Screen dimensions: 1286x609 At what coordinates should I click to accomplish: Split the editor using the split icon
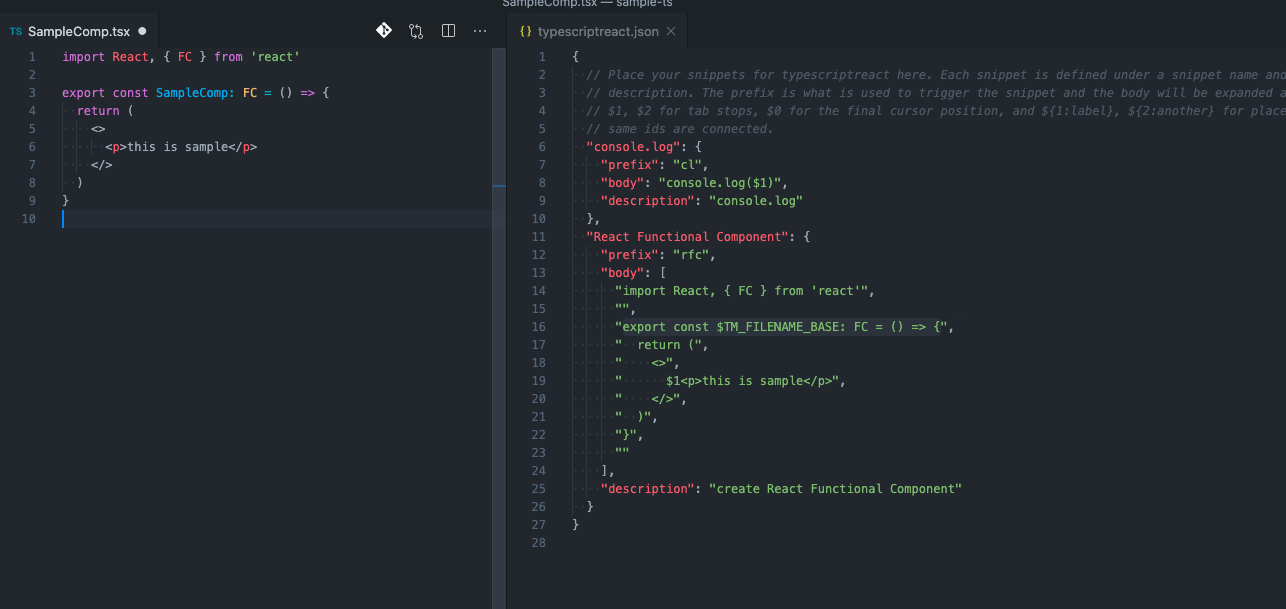[448, 30]
